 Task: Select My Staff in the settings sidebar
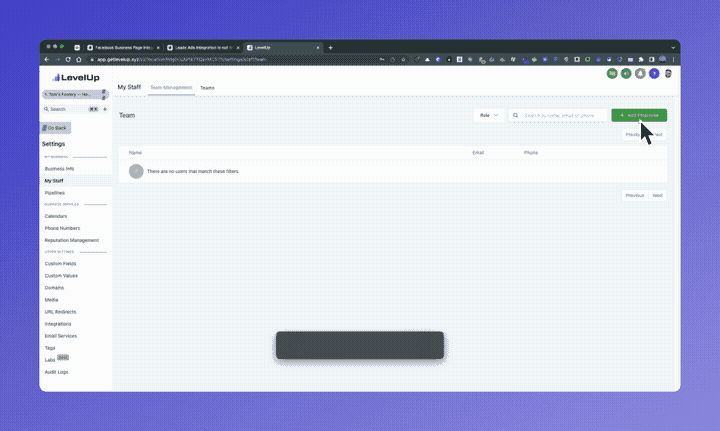(x=54, y=181)
